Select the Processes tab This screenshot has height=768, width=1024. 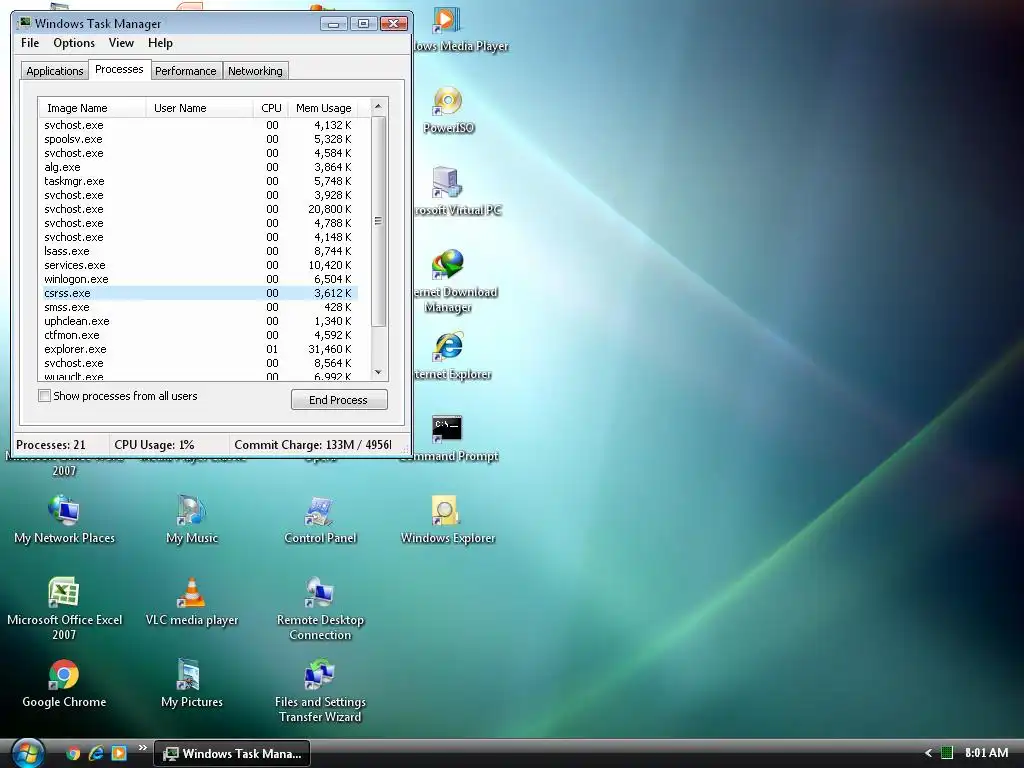pyautogui.click(x=119, y=69)
